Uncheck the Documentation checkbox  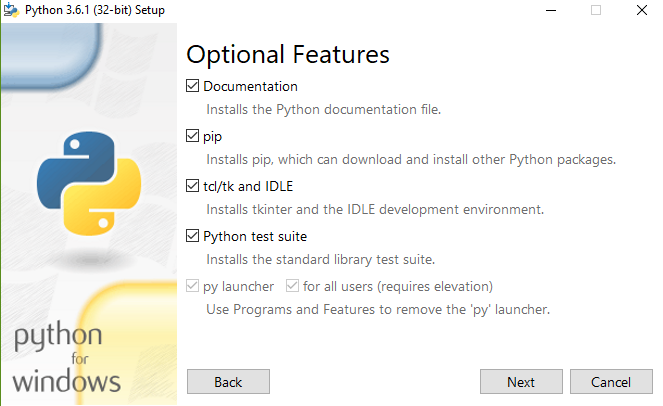193,87
